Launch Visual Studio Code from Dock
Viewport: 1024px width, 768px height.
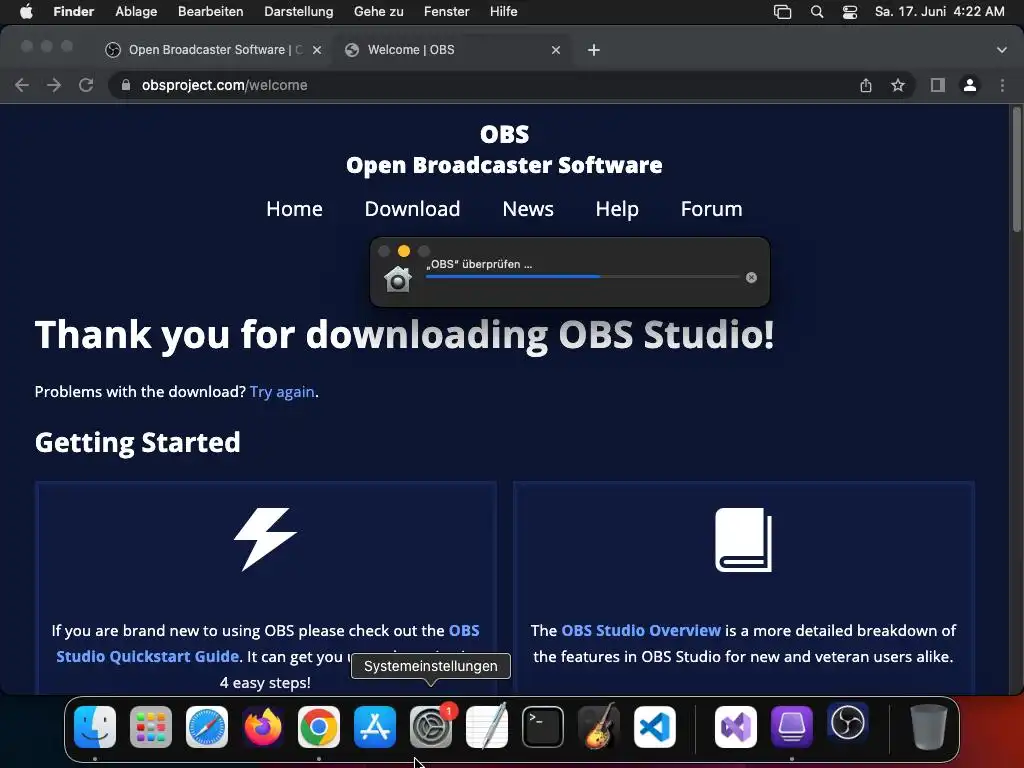tap(655, 727)
